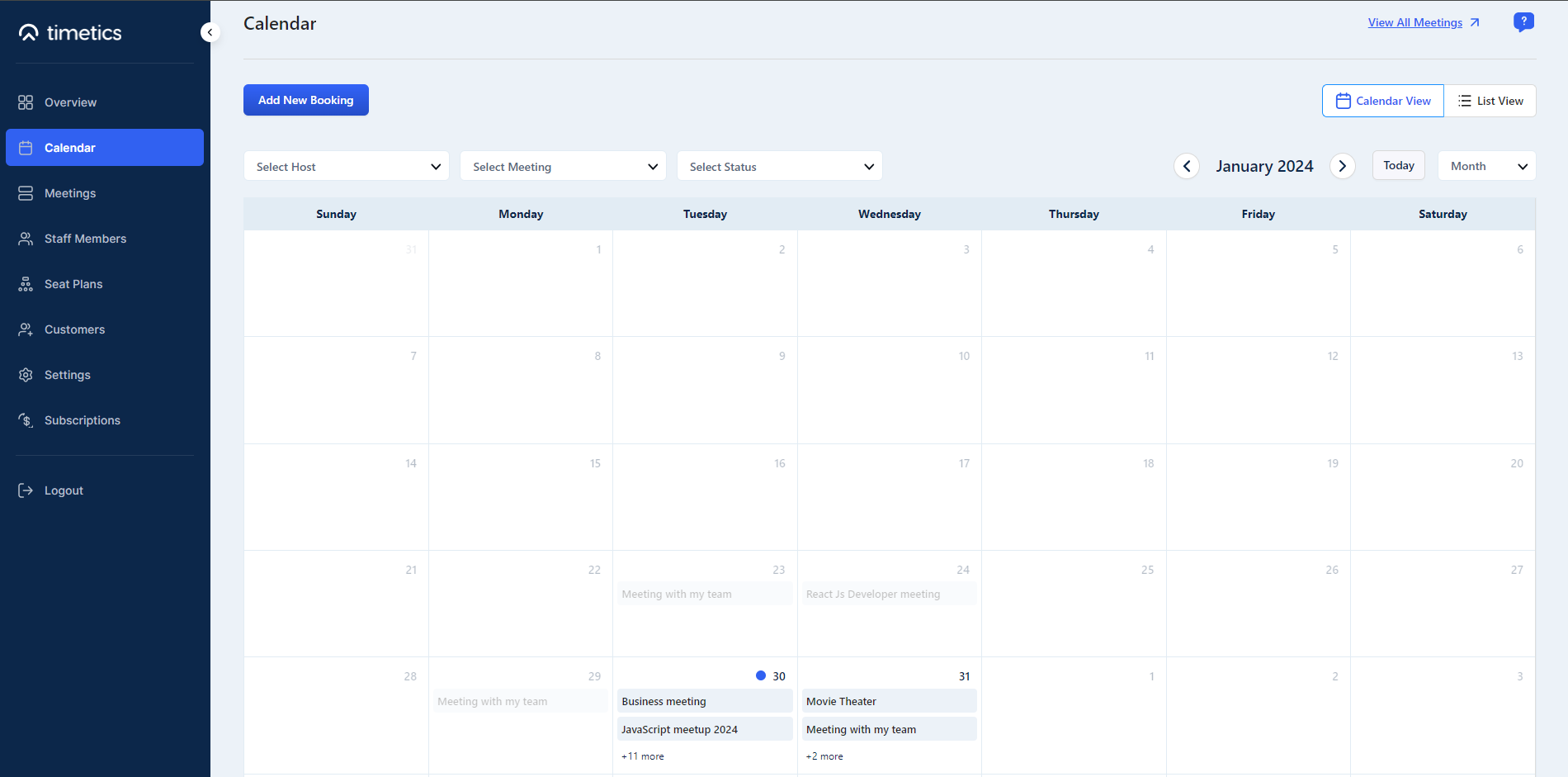Open Staff Members from the sidebar
Viewport: 1568px width, 777px height.
[85, 238]
